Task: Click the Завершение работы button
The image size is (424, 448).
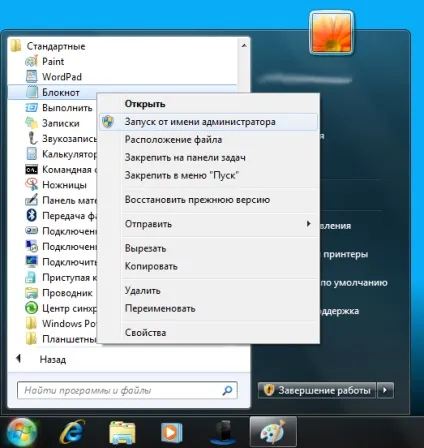Action: 317,390
